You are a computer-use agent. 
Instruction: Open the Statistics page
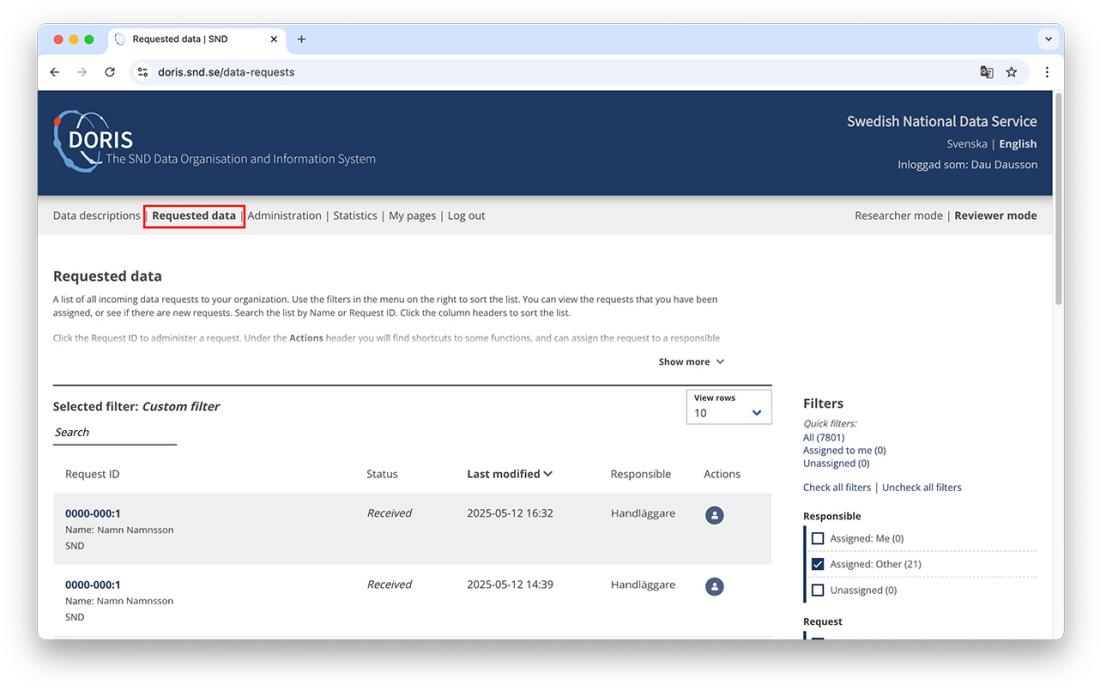tap(355, 215)
